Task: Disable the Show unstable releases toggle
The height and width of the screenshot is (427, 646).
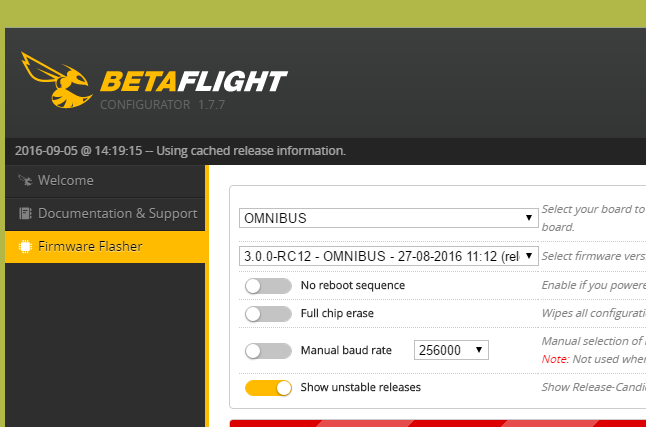Action: (x=267, y=386)
